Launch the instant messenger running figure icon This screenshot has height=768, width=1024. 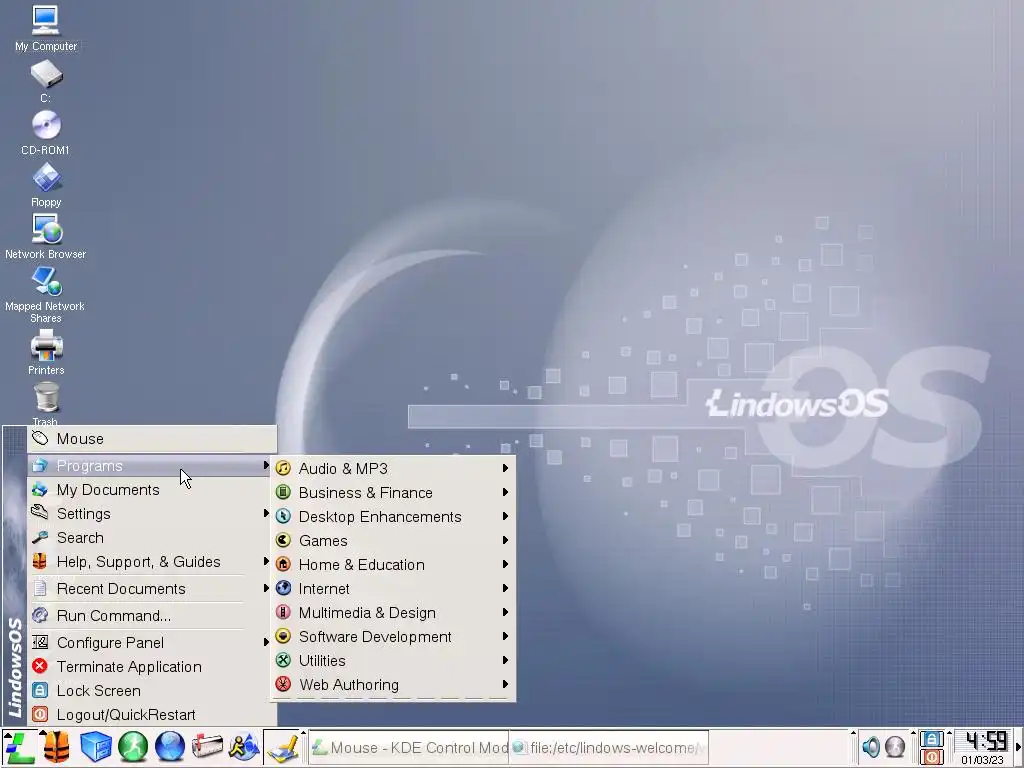pyautogui.click(x=244, y=747)
